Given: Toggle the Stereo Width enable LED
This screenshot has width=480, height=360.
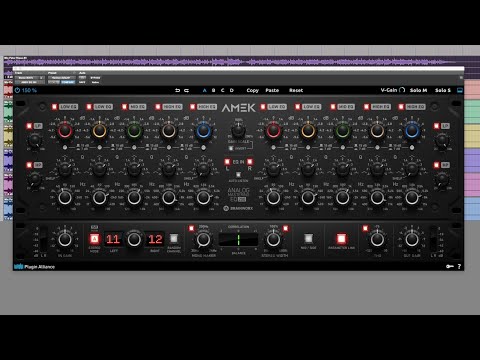Looking at the screenshot, I should click(x=286, y=228).
